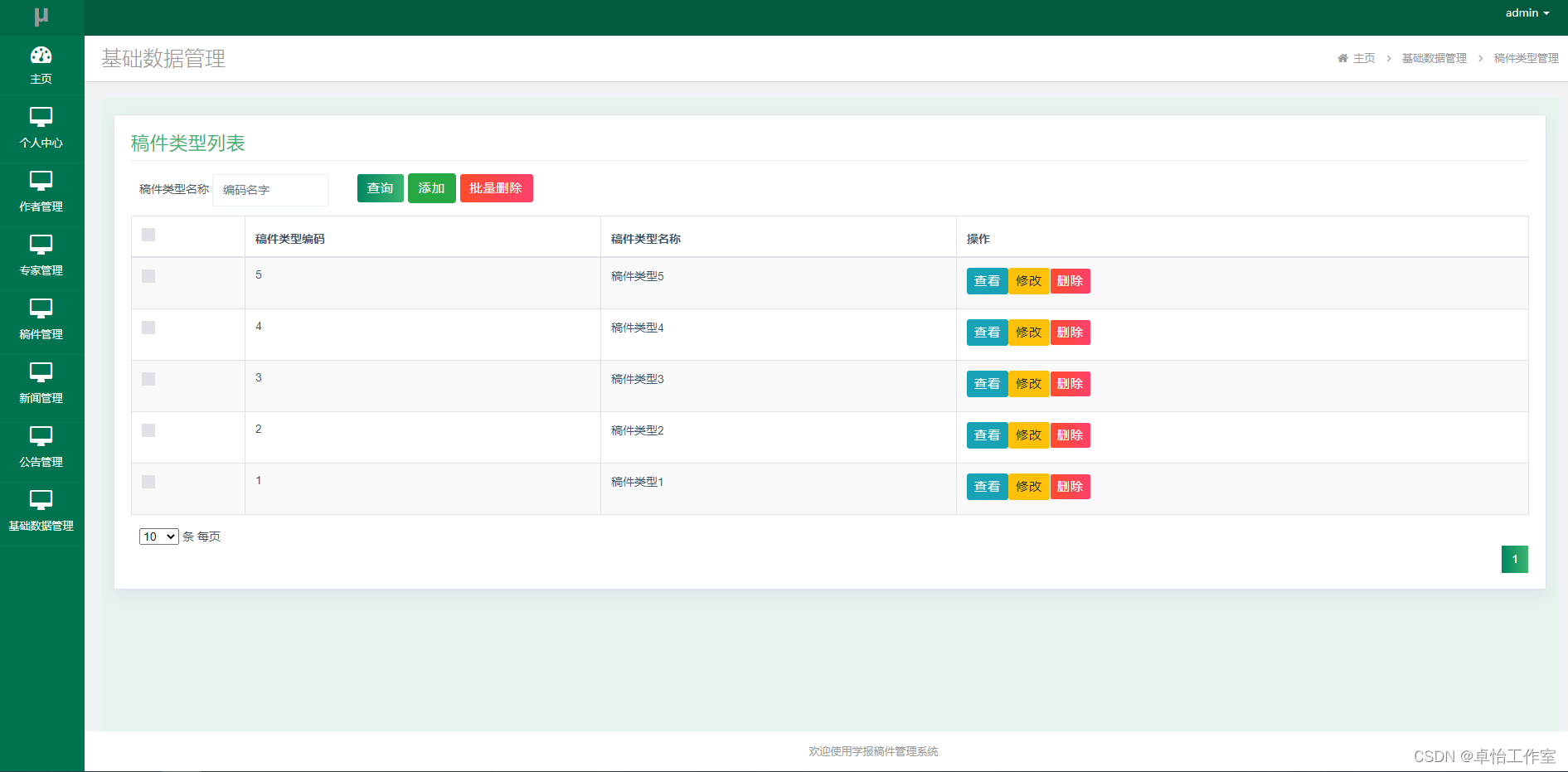Open the 主页 dashboard icon in sidebar
The width and height of the screenshot is (1568, 772).
(x=41, y=56)
